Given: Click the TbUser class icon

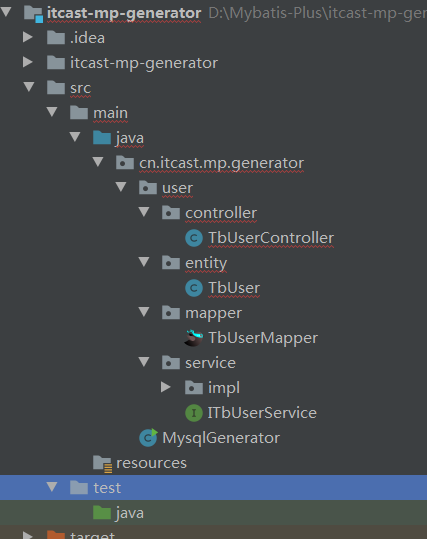Looking at the screenshot, I should click(194, 288).
